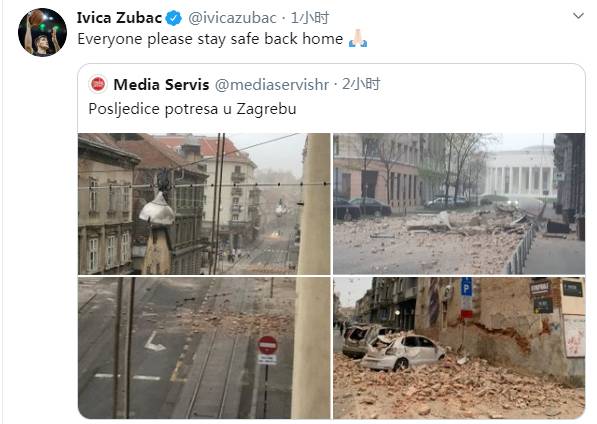Image resolution: width=597 pixels, height=424 pixels.
Task: Open the rubble near columned building photo
Action: (x=459, y=204)
